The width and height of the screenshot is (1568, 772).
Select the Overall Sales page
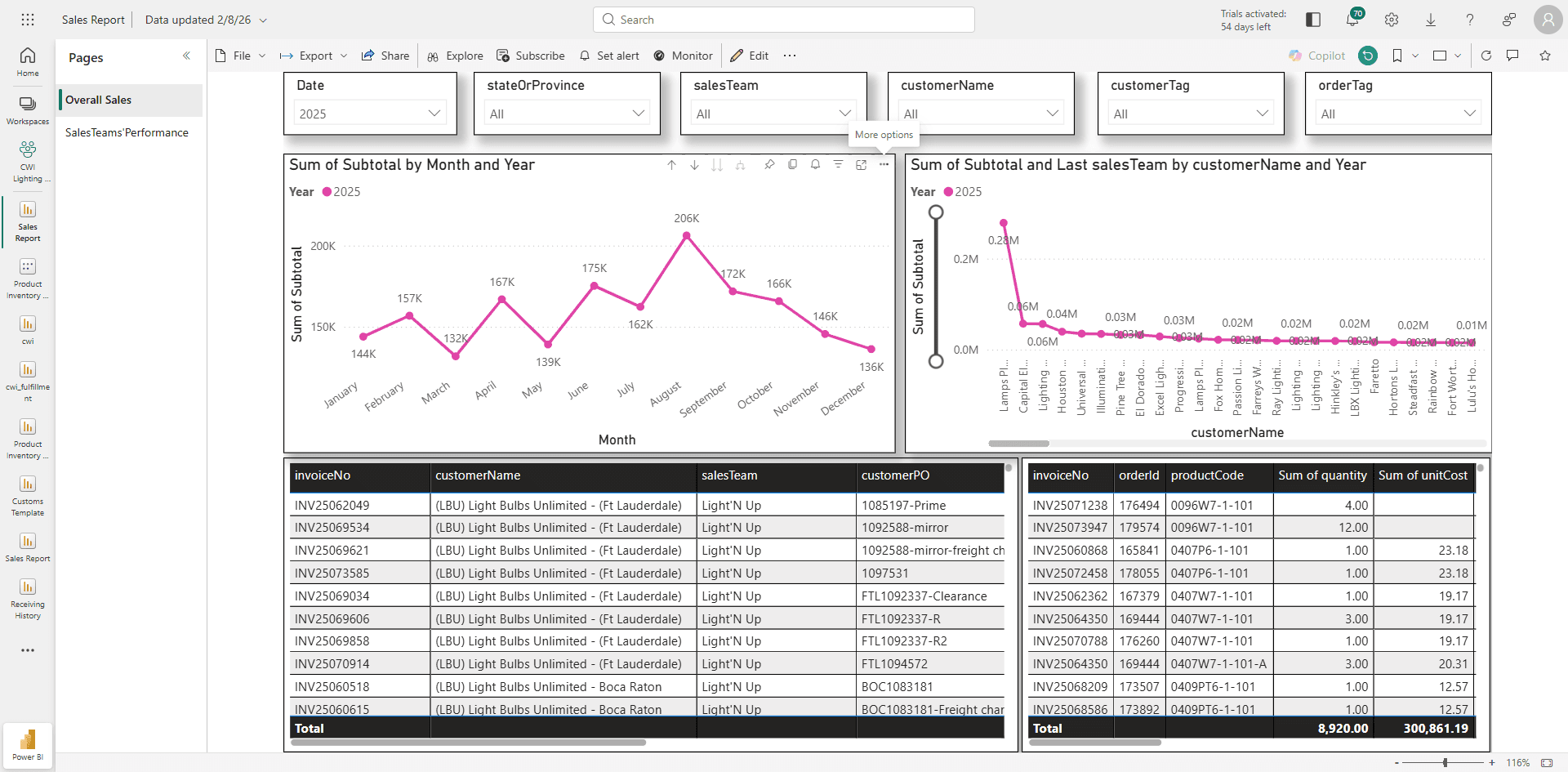131,100
